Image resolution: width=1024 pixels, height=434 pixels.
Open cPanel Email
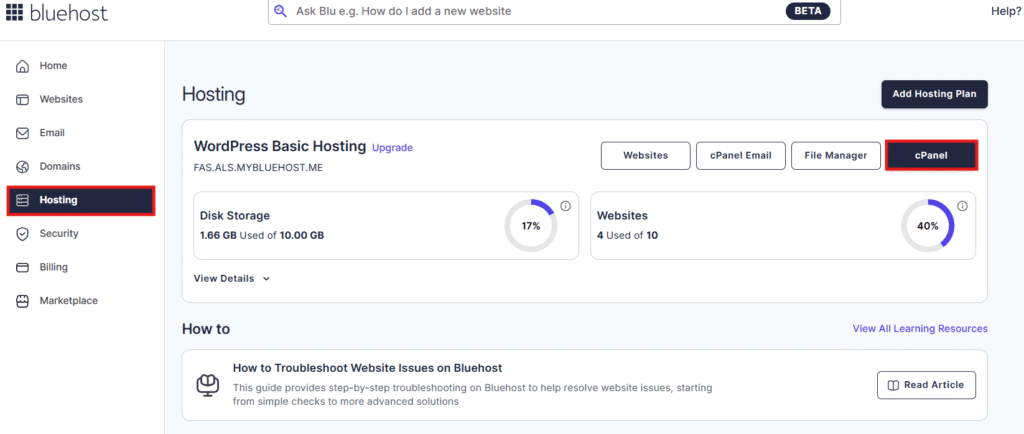(740, 155)
